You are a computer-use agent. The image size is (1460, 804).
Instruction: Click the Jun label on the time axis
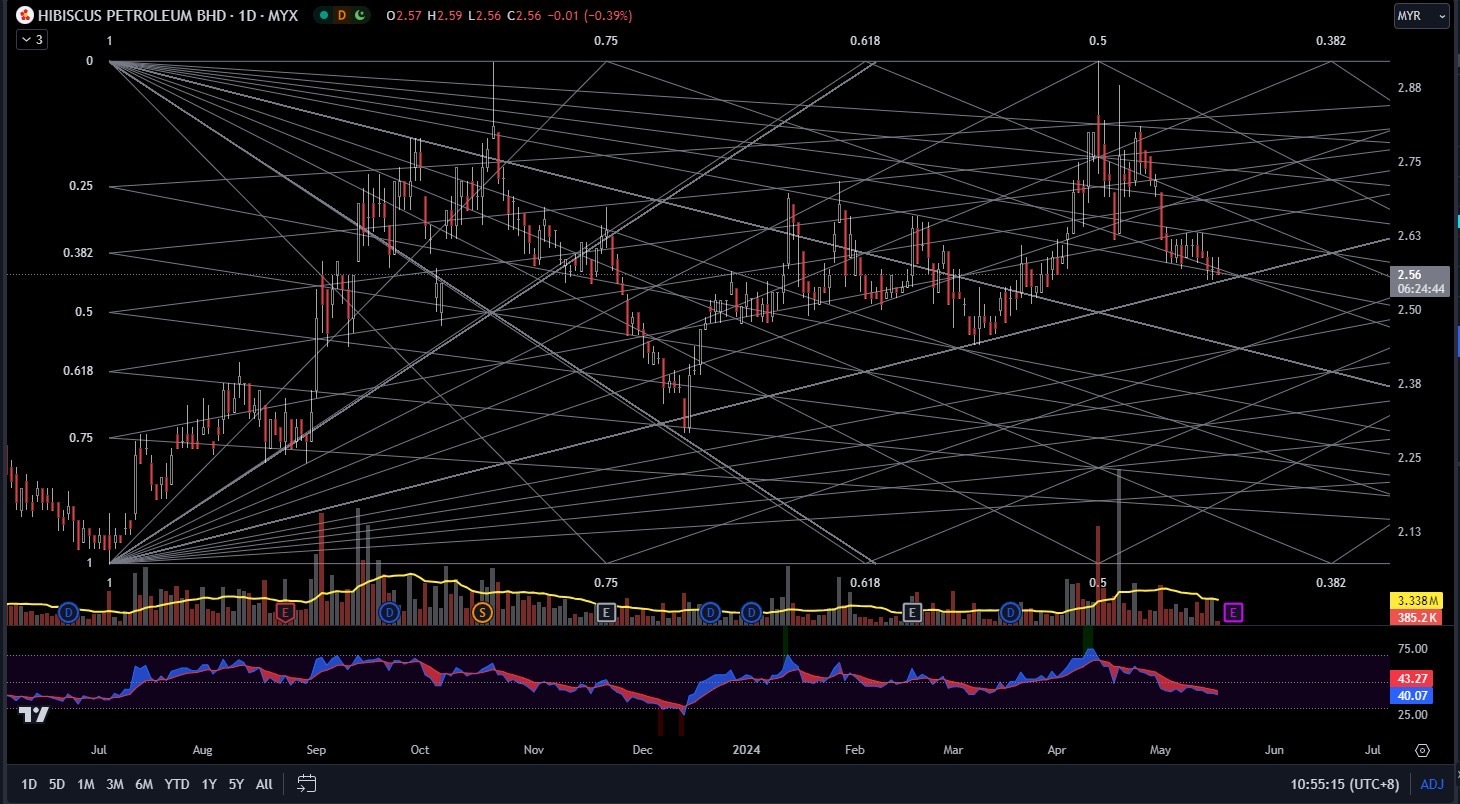click(x=1275, y=750)
